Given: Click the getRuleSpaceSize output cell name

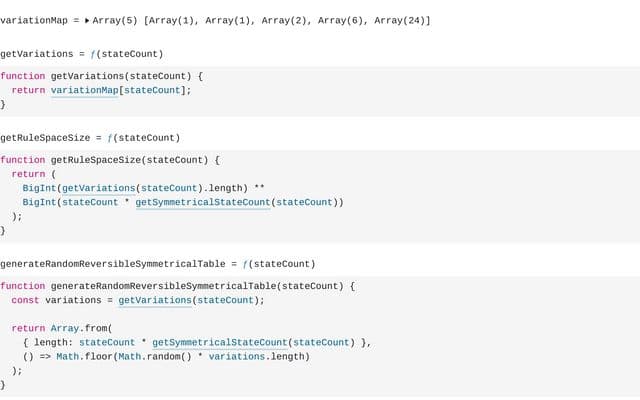Looking at the screenshot, I should click(x=45, y=138).
